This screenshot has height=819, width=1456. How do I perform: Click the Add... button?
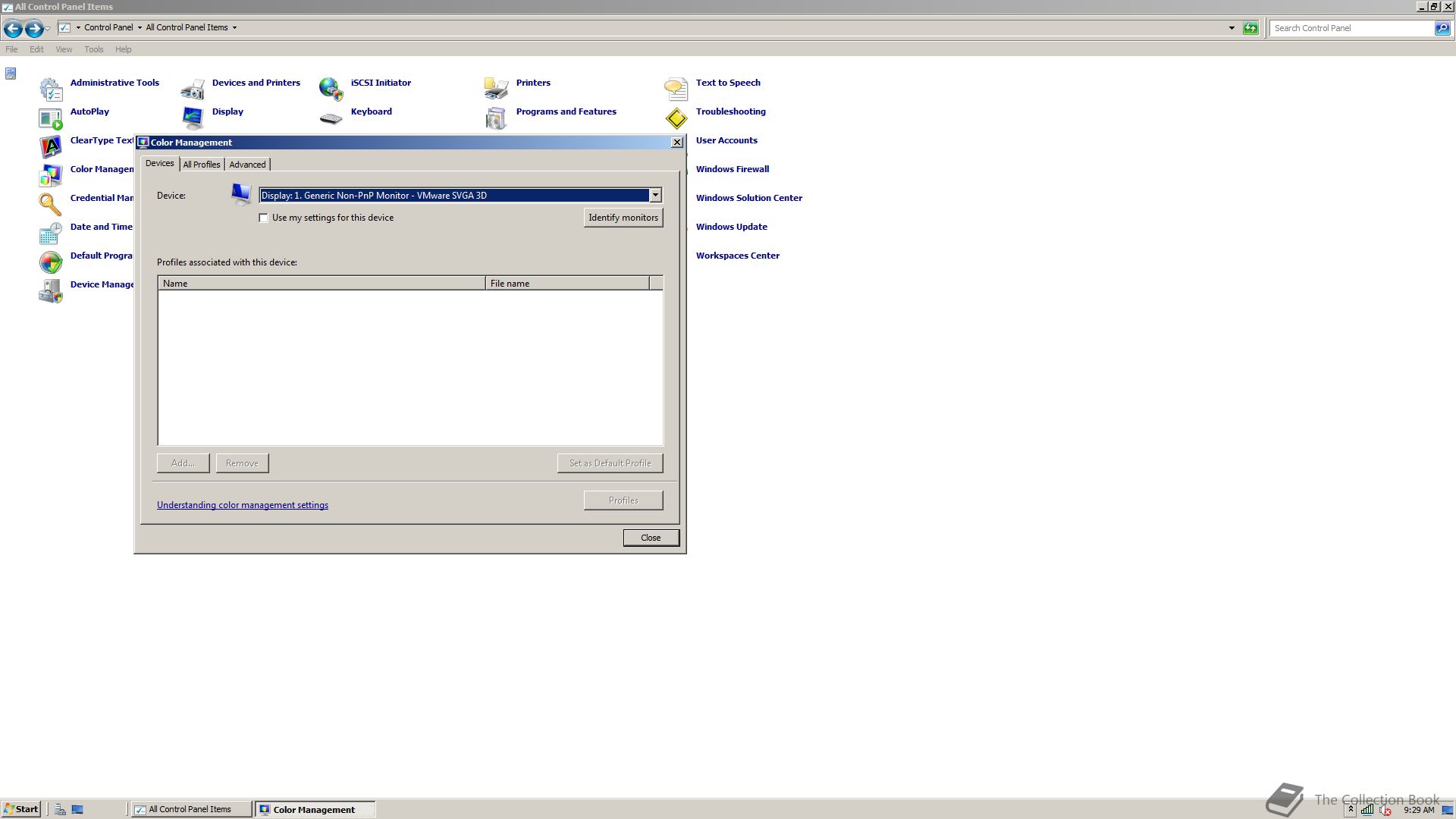coord(183,463)
